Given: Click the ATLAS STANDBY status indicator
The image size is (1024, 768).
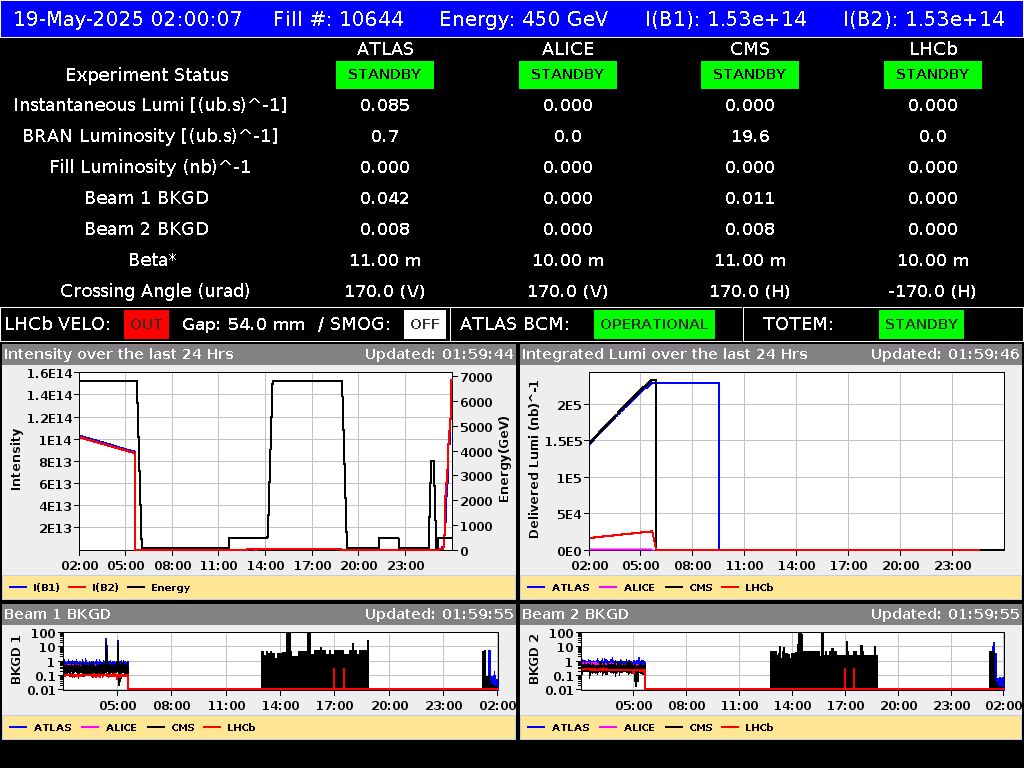Looking at the screenshot, I should click(x=385, y=74).
